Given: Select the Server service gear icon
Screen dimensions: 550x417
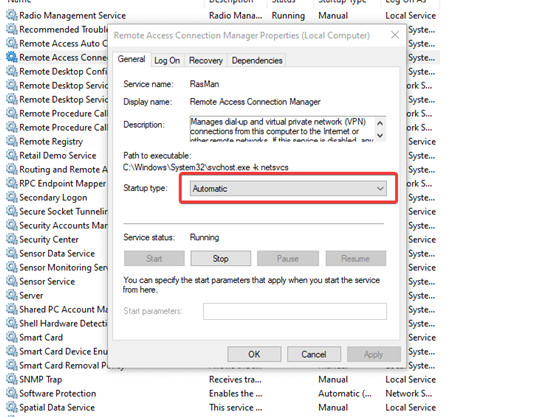Looking at the screenshot, I should 12,295.
